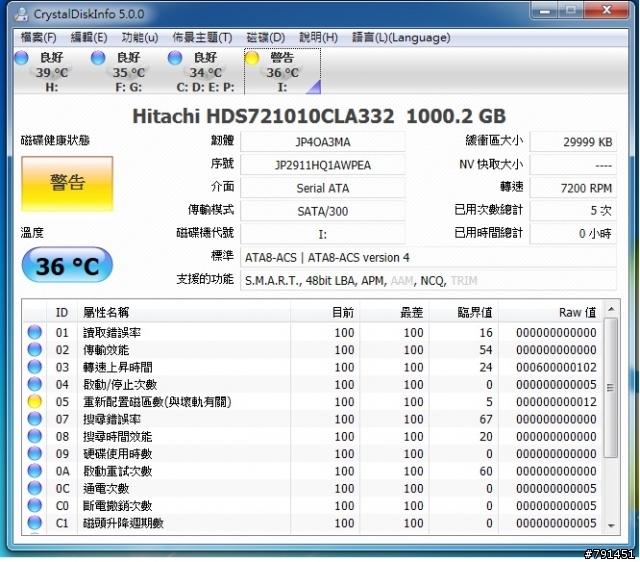
Task: Close the CrystalDiskInfo window
Action: [606, 10]
